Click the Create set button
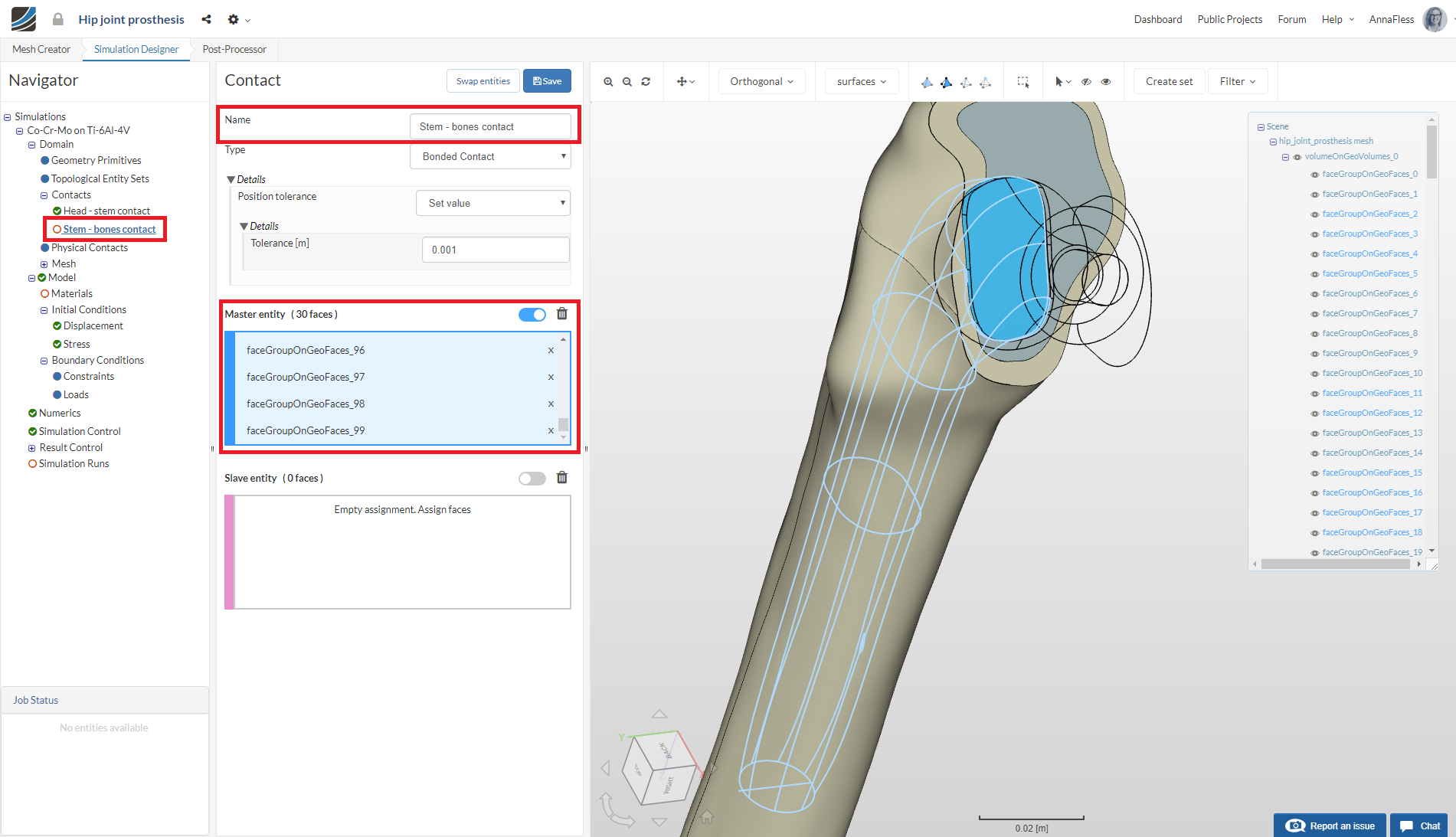The image size is (1456, 837). point(1169,82)
